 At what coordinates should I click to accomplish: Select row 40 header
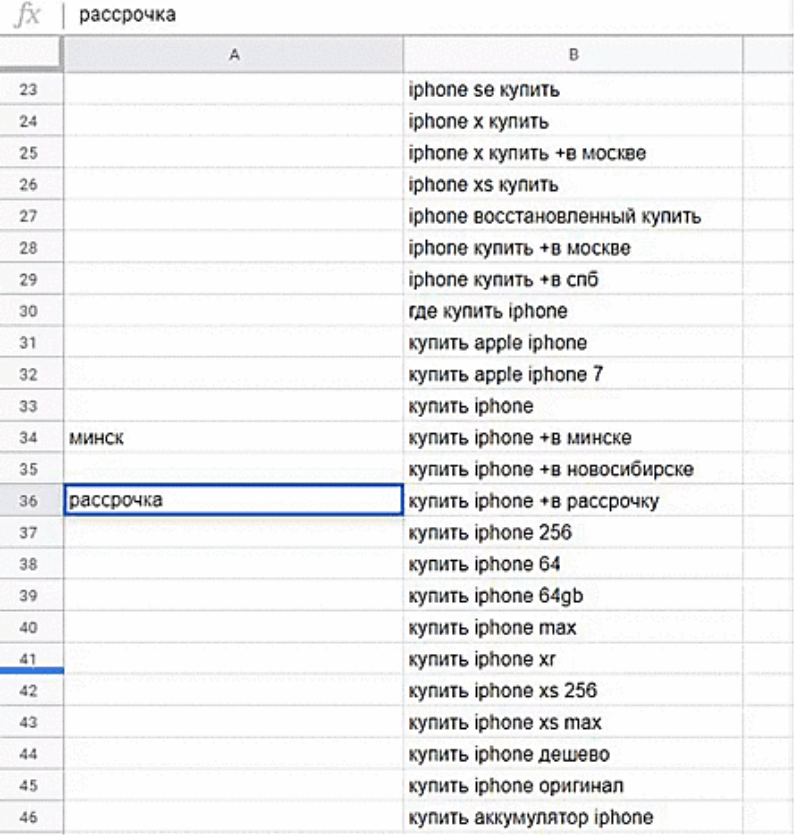[31, 627]
